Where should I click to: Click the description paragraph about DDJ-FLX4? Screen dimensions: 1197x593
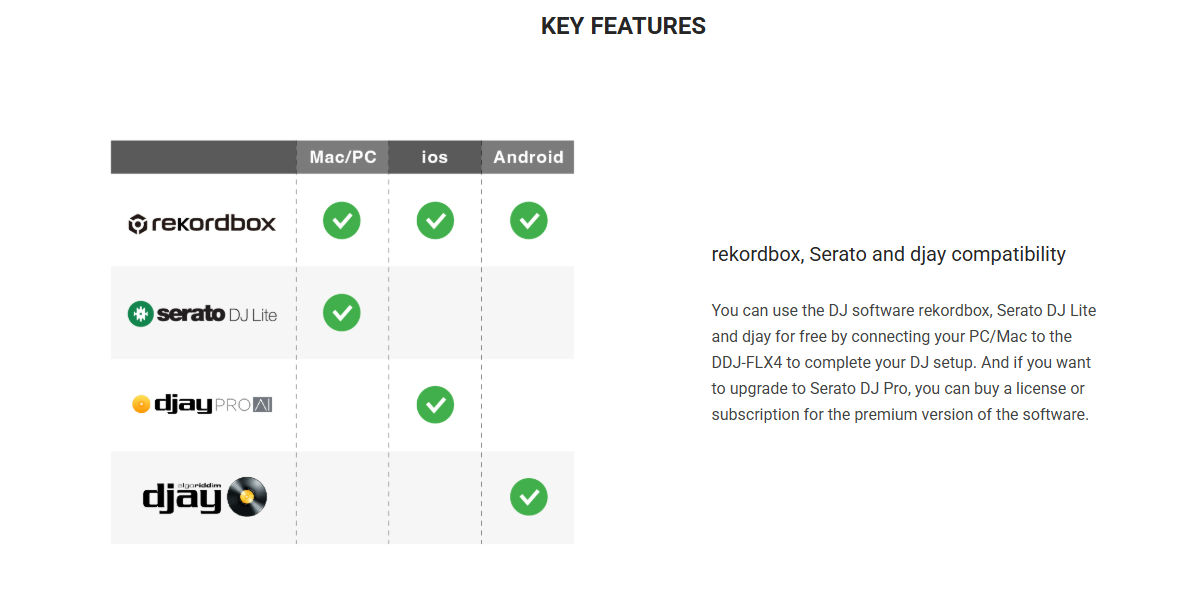904,362
